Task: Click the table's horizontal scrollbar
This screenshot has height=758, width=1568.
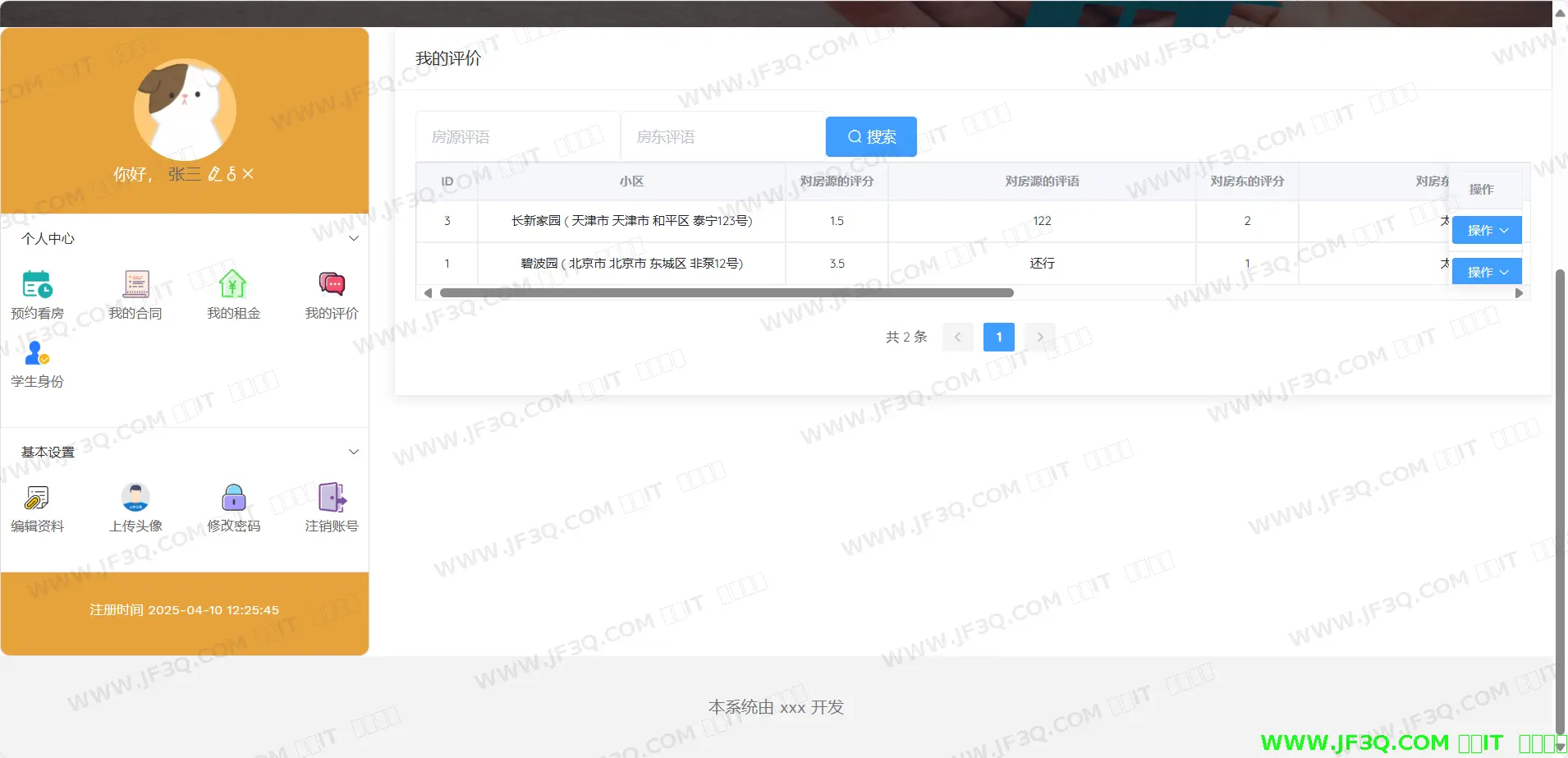Action: 727,293
